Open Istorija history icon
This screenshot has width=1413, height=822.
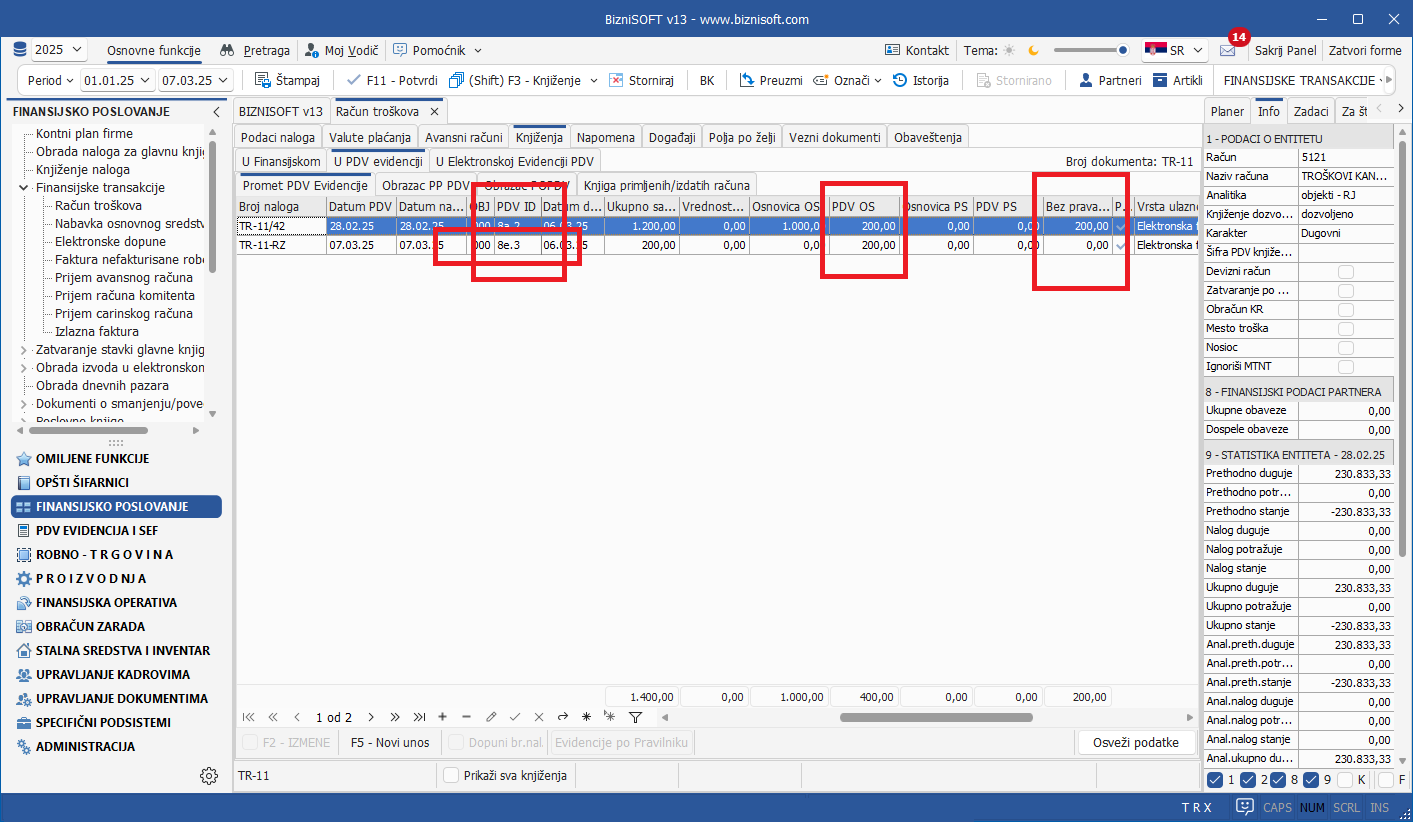click(900, 80)
